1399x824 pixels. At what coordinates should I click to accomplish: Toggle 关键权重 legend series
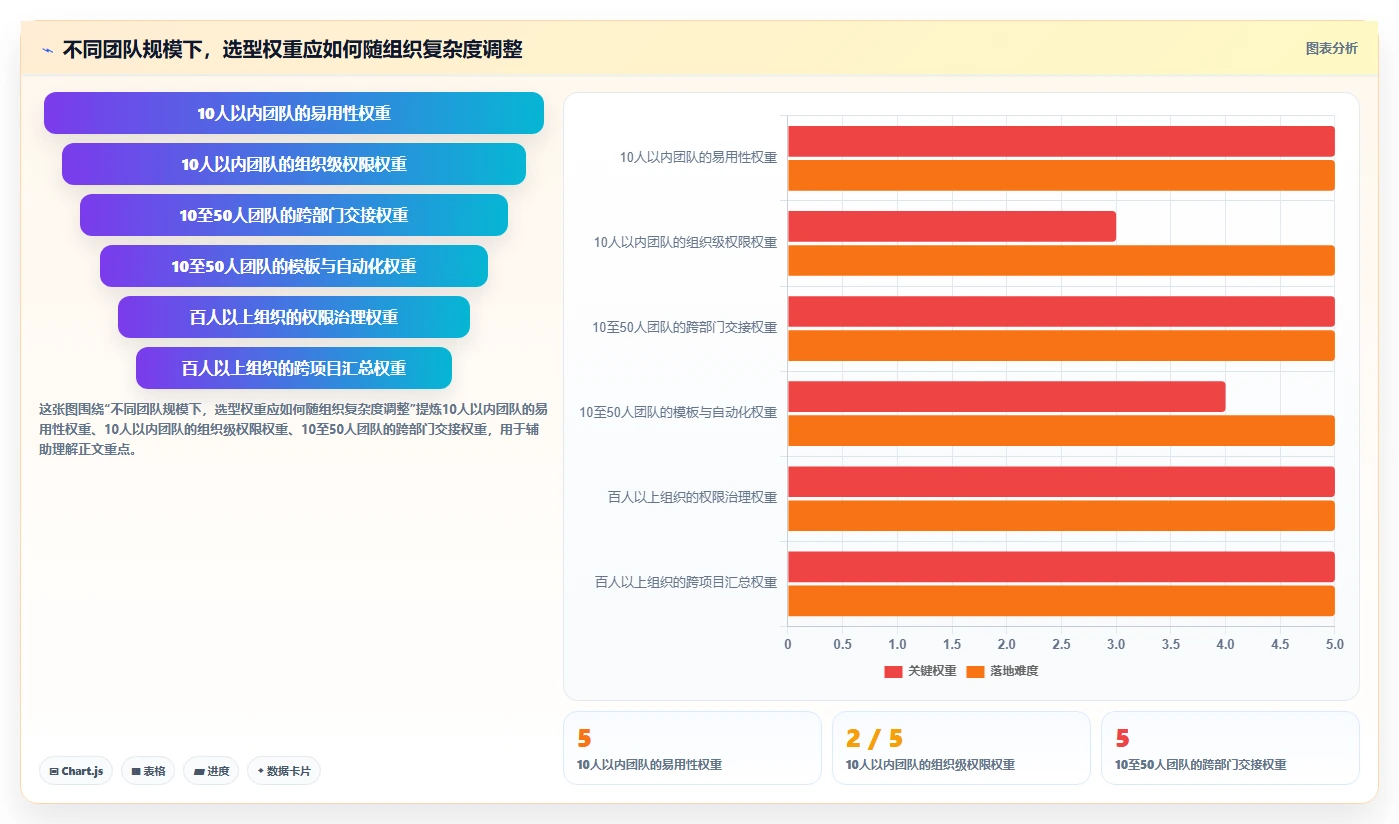click(920, 671)
